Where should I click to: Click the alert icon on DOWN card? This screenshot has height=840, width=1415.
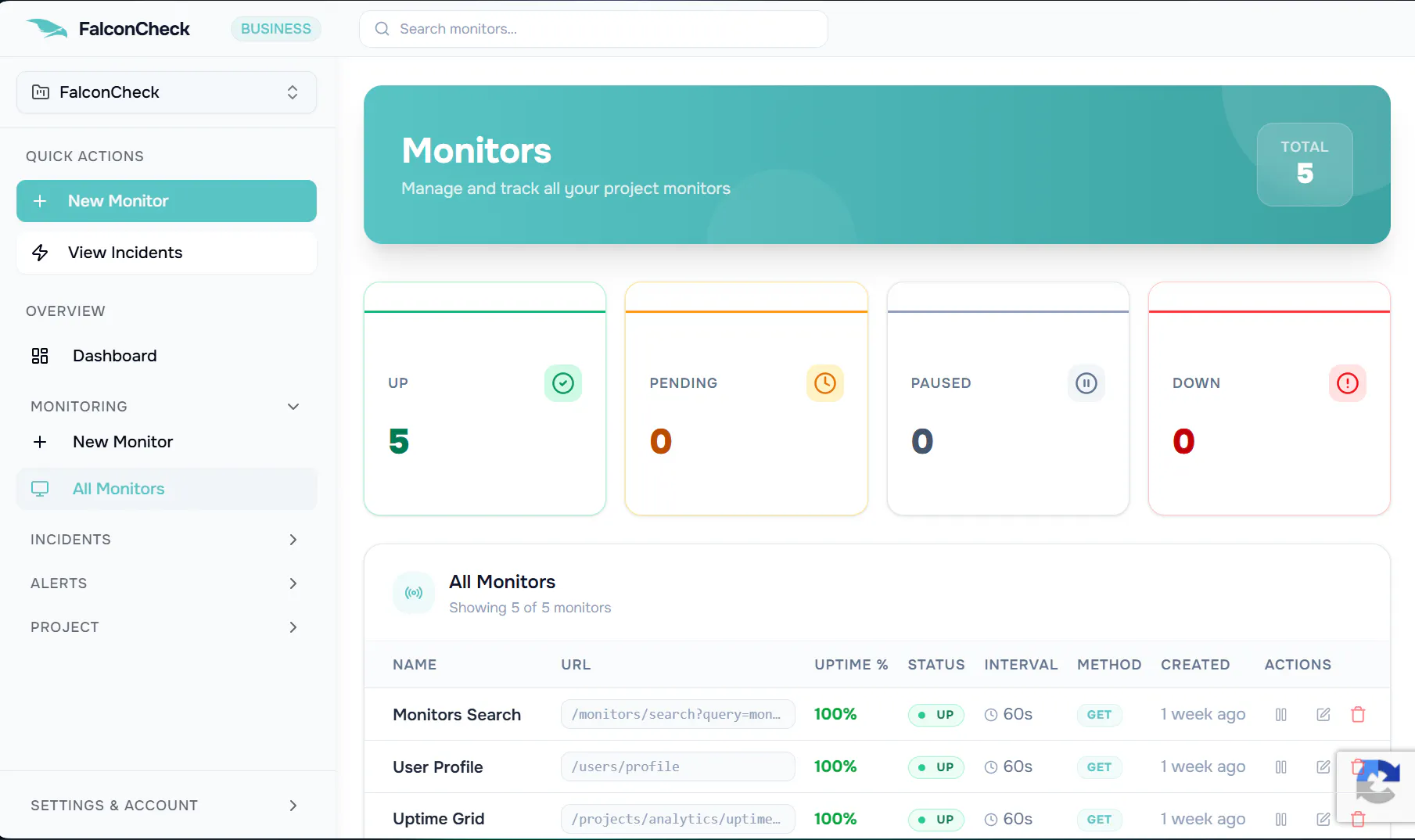point(1348,383)
